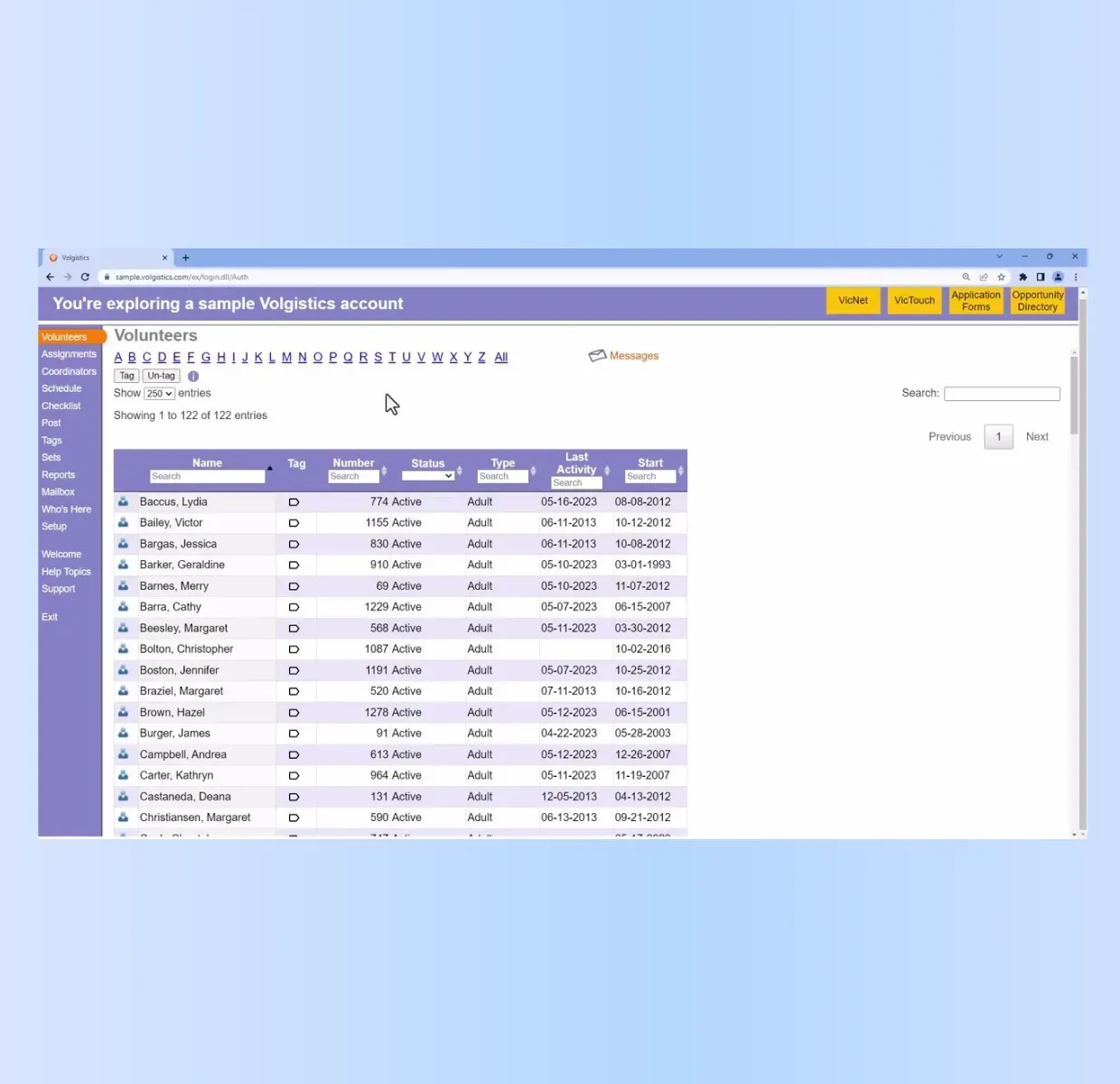The width and height of the screenshot is (1120, 1084).
Task: Toggle tag for Castaneda, Deana
Action: coord(294,798)
